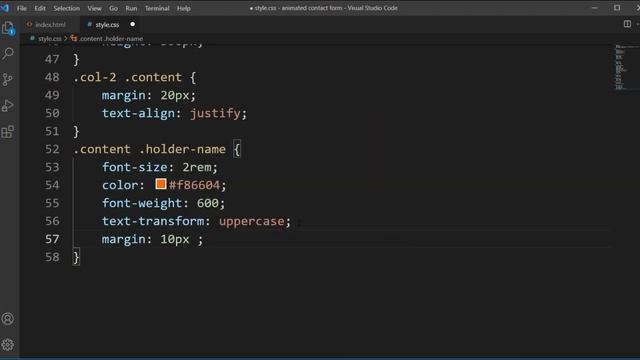Click the VS Code logo icon
The width and height of the screenshot is (640, 360).
tap(5, 8)
